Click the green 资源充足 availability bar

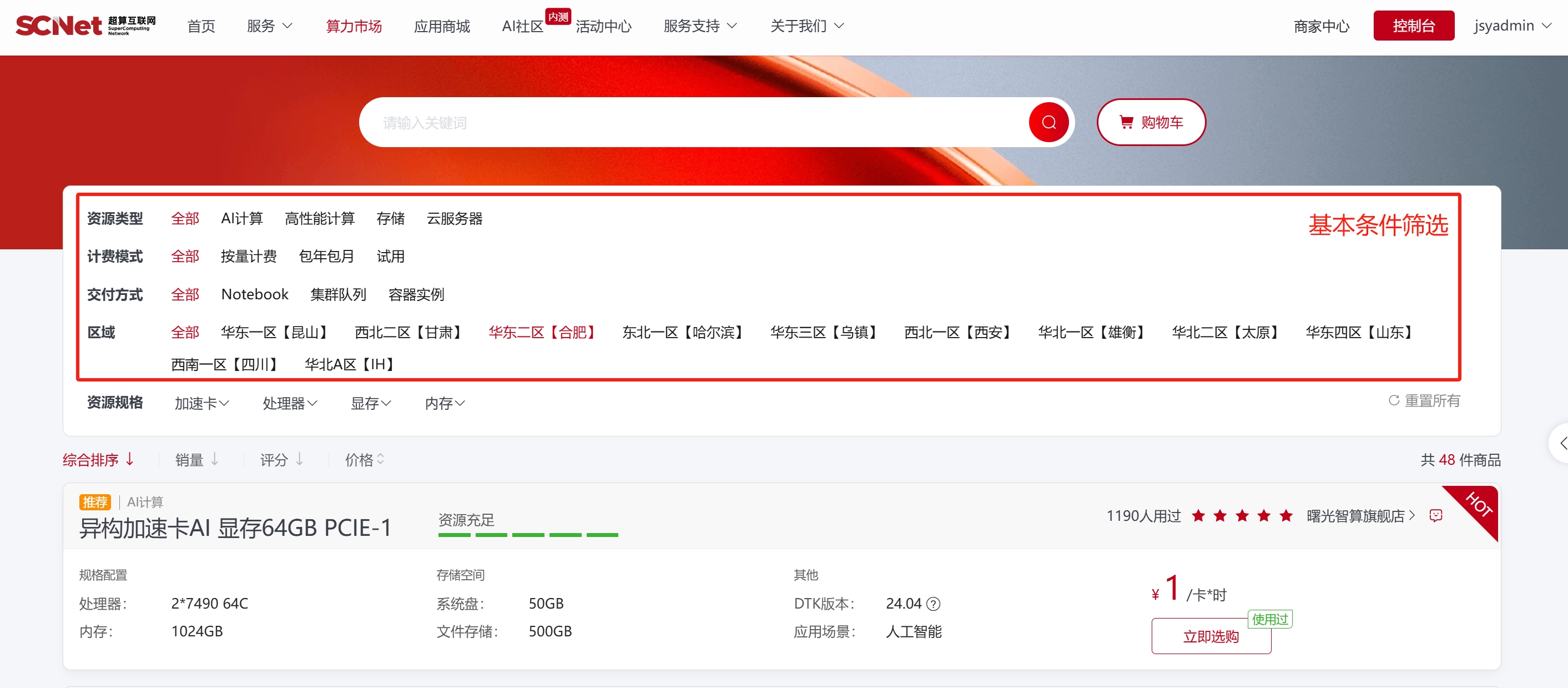528,535
